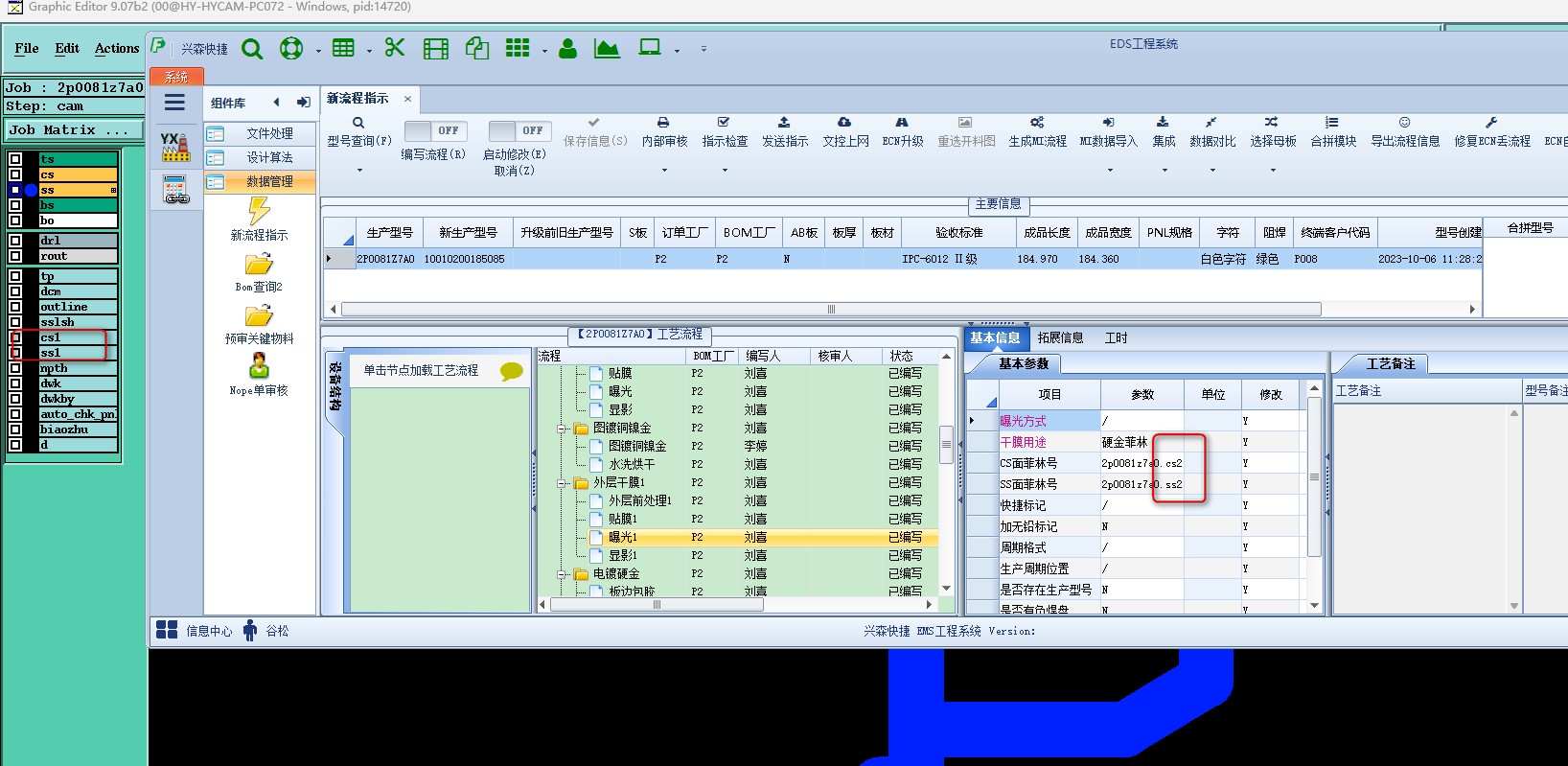The width and height of the screenshot is (1568, 766).
Task: Open dropdown arrow under 集成
Action: [1164, 171]
